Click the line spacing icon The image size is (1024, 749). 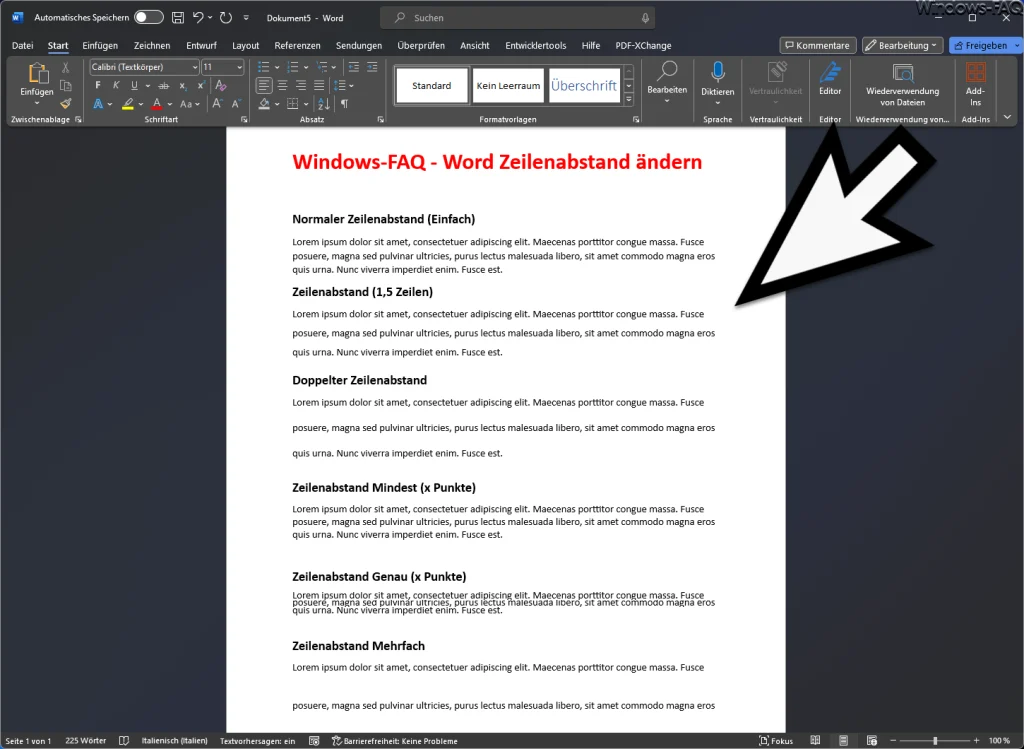pos(339,86)
